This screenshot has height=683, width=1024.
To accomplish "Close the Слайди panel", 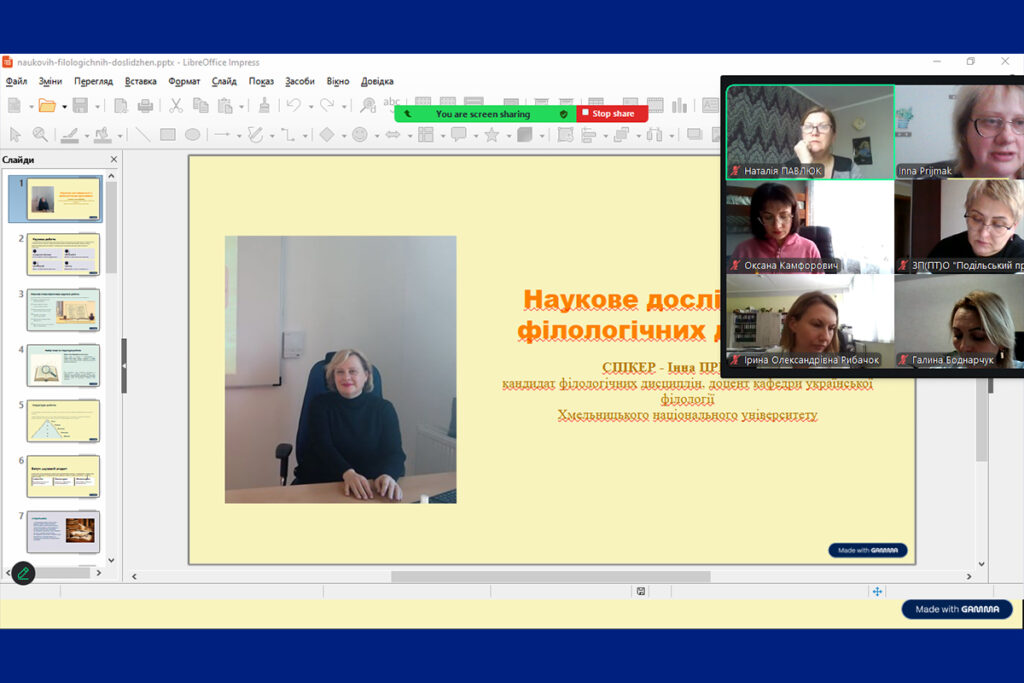I will [113, 159].
